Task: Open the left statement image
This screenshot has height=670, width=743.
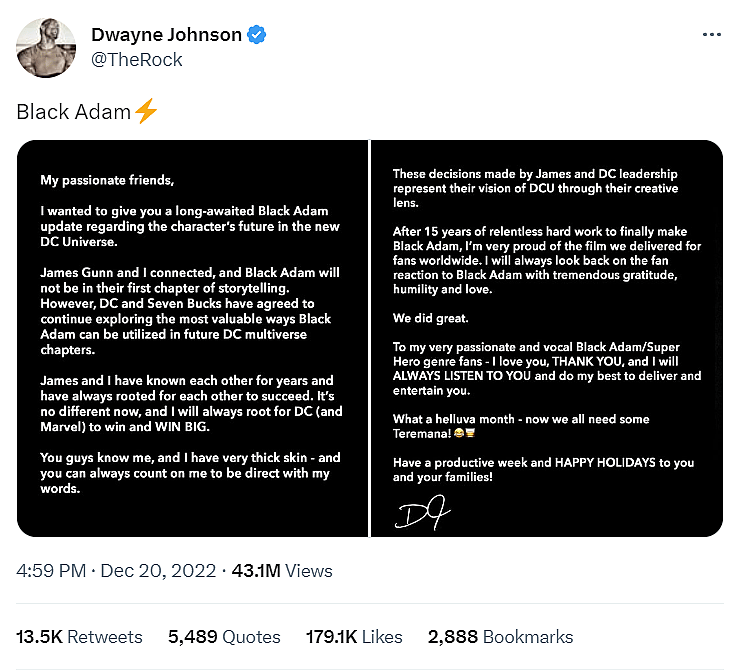Action: coord(193,338)
